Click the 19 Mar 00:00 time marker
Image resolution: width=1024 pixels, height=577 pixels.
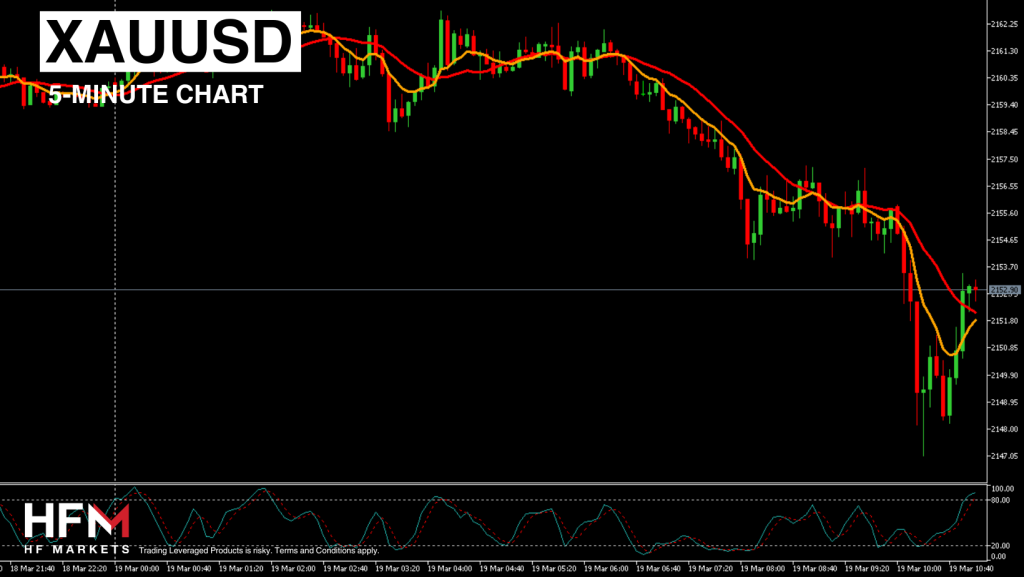pyautogui.click(x=139, y=567)
